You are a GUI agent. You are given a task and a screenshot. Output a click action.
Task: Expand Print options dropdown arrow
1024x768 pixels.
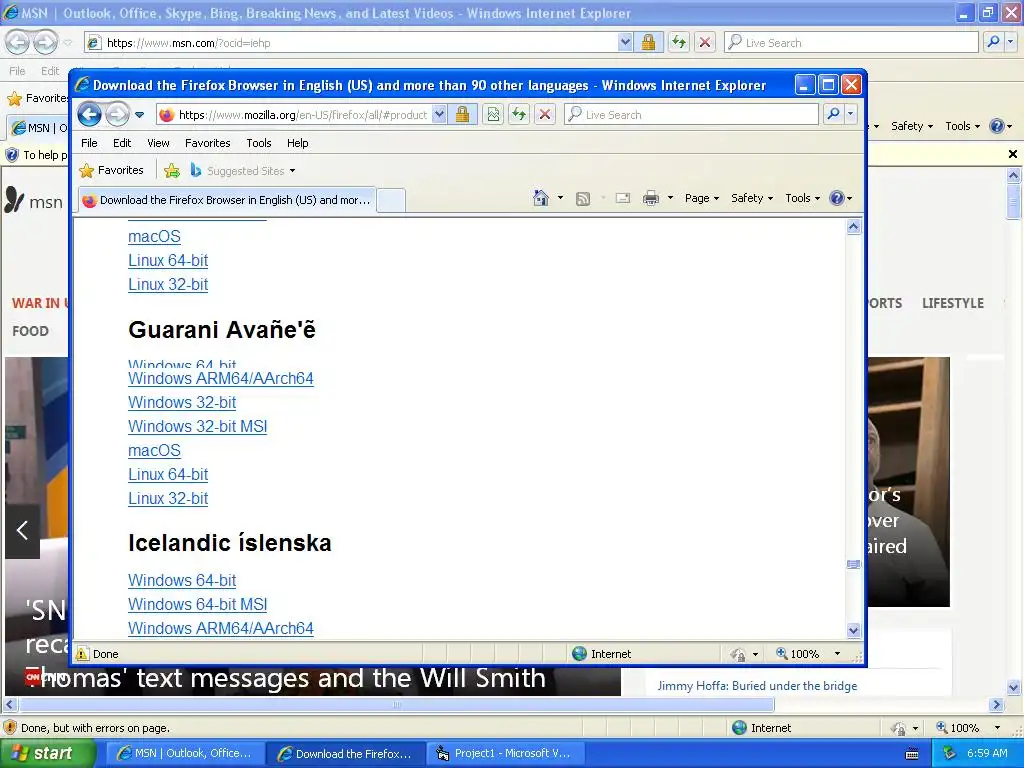click(x=670, y=198)
